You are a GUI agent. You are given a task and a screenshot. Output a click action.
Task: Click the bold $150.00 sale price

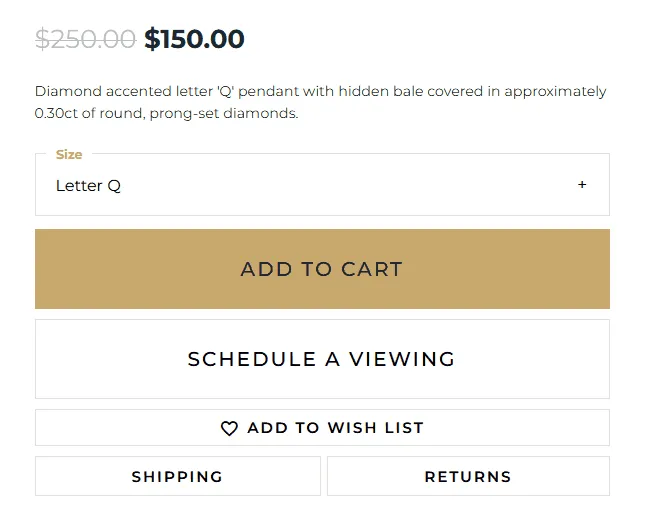pyautogui.click(x=194, y=39)
